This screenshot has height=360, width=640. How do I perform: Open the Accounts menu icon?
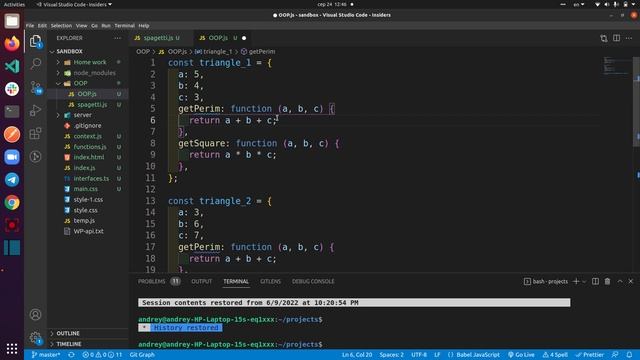coord(36,315)
